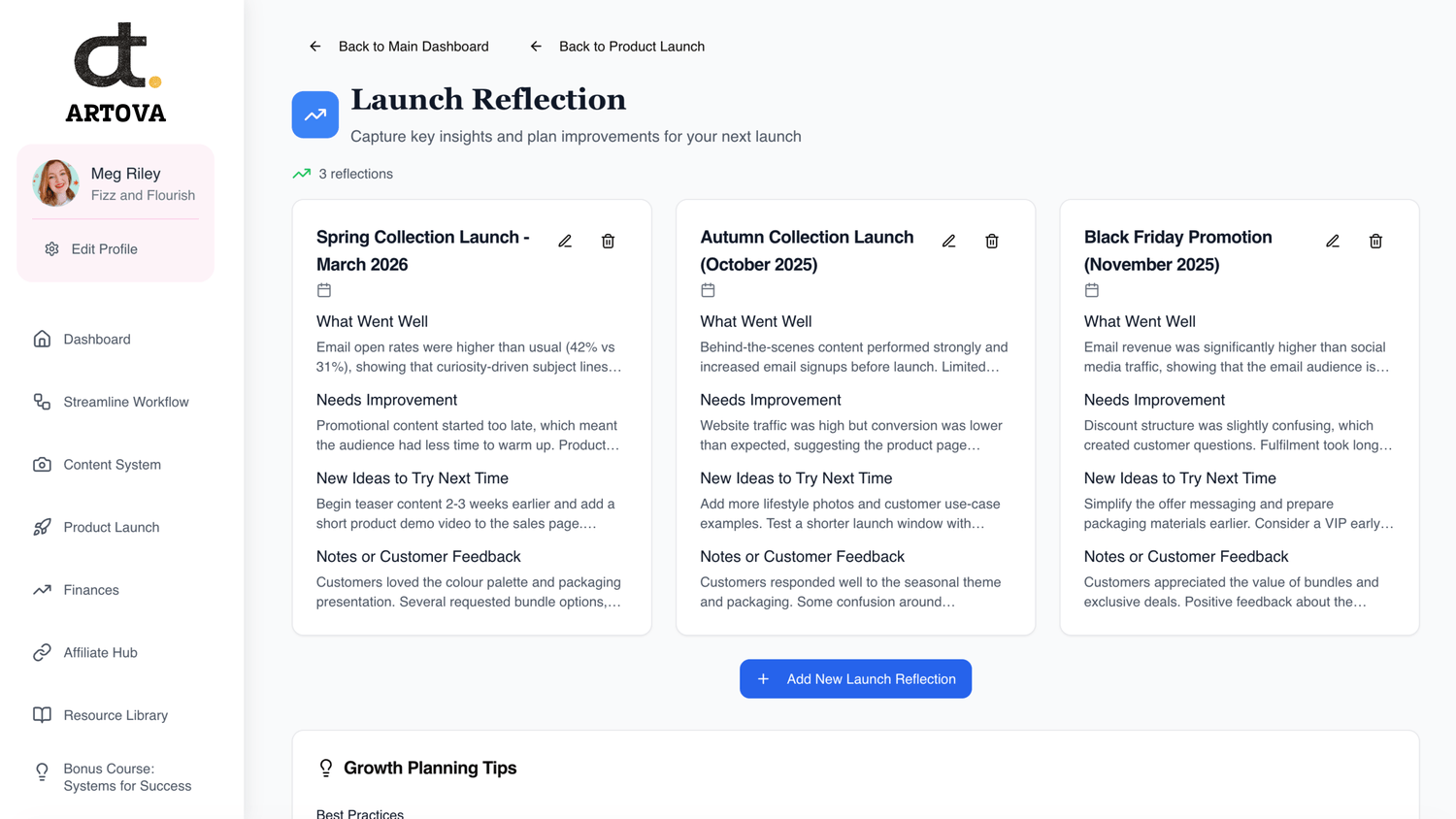Select Affiliate Hub in the sidebar

point(100,653)
